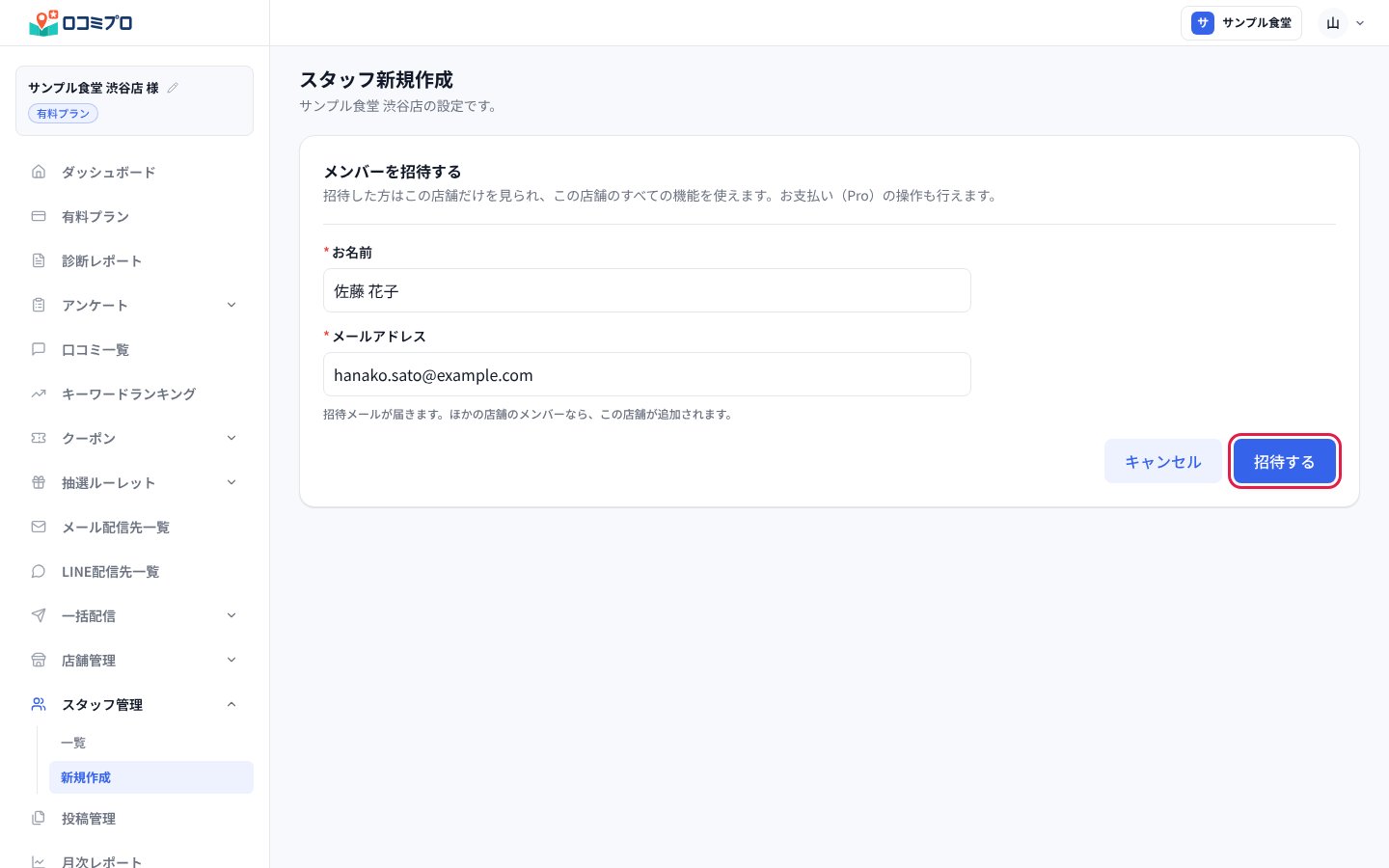This screenshot has height=868, width=1389.
Task: Click the キャンセル button
Action: [x=1163, y=461]
